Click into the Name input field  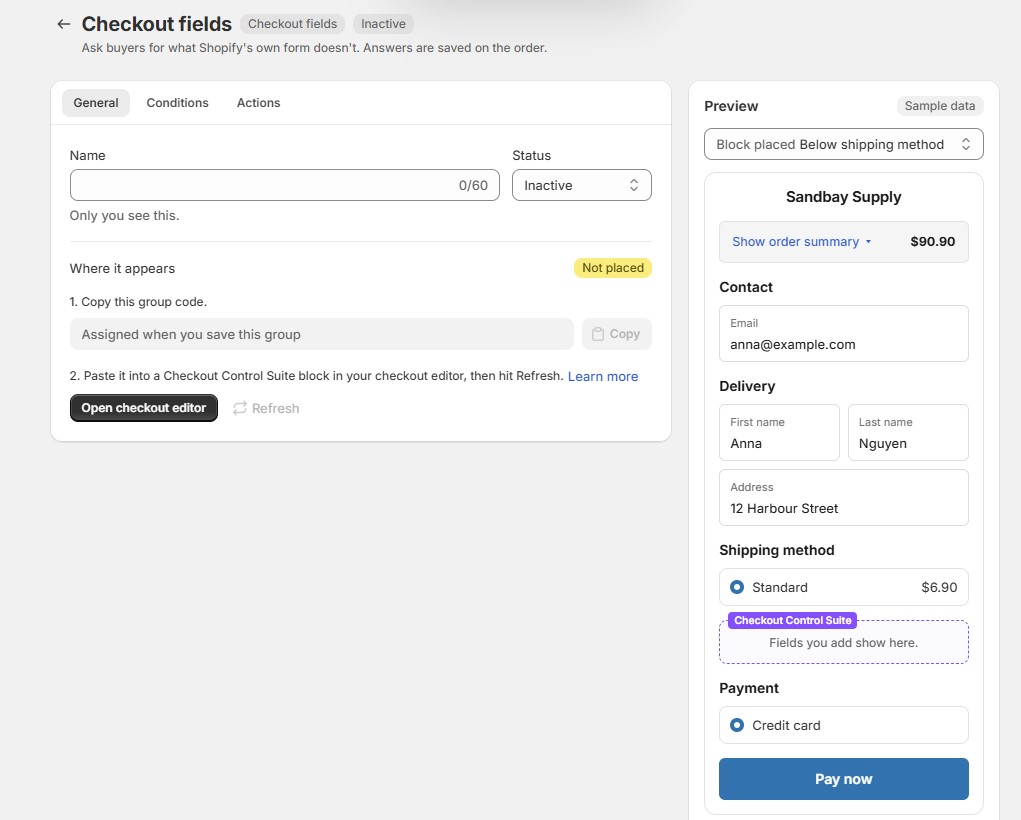click(285, 186)
